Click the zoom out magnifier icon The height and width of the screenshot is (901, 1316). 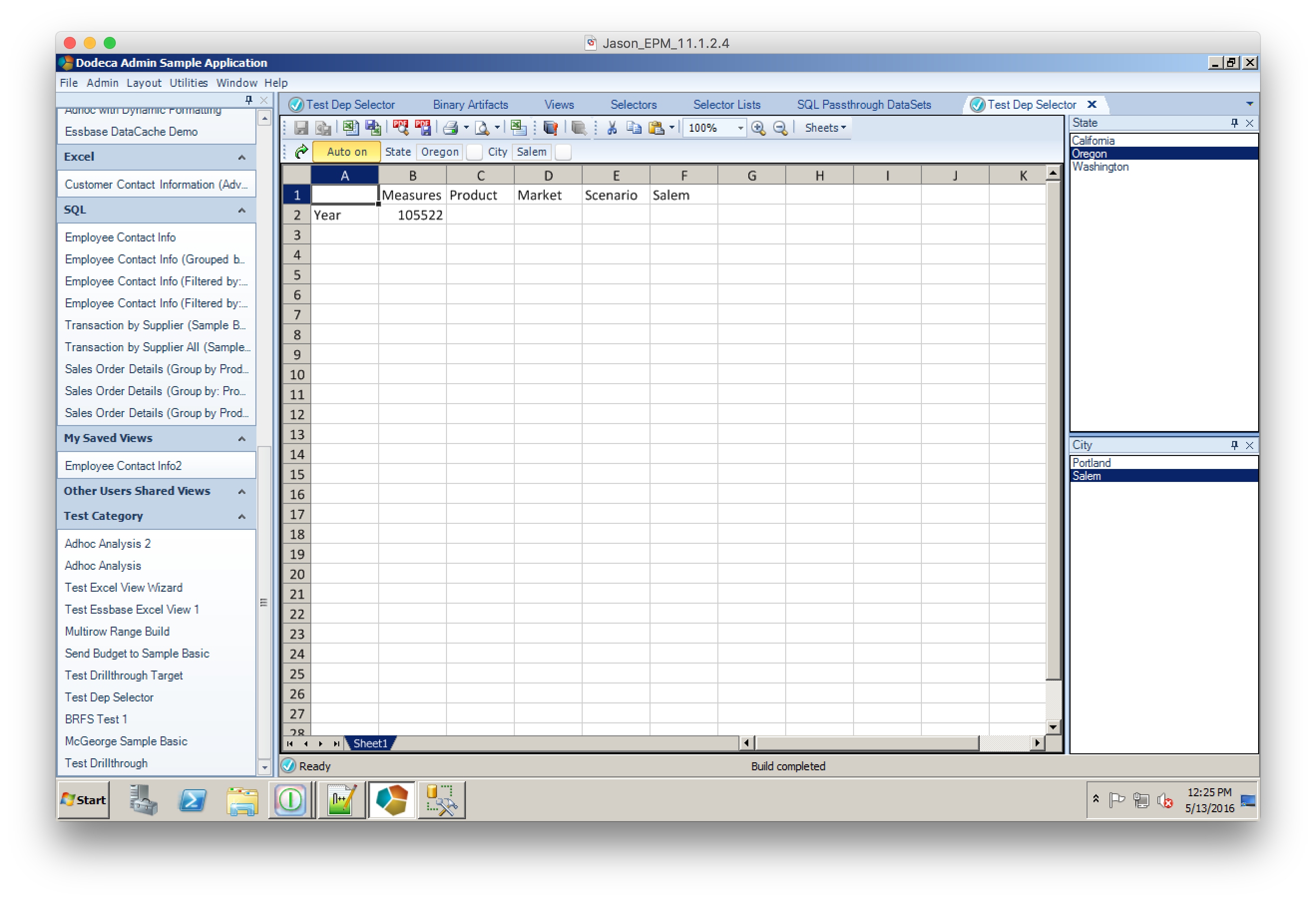pos(780,128)
